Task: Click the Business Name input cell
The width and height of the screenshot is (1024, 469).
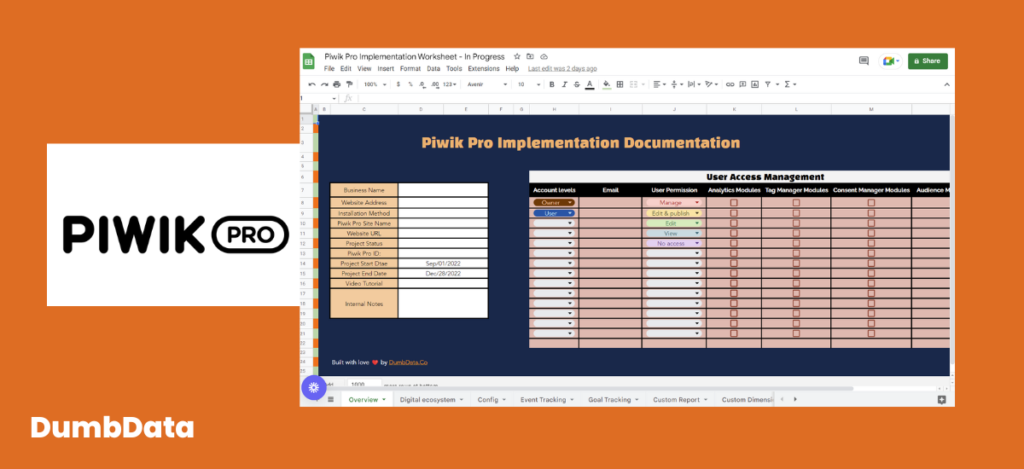Action: coord(443,190)
